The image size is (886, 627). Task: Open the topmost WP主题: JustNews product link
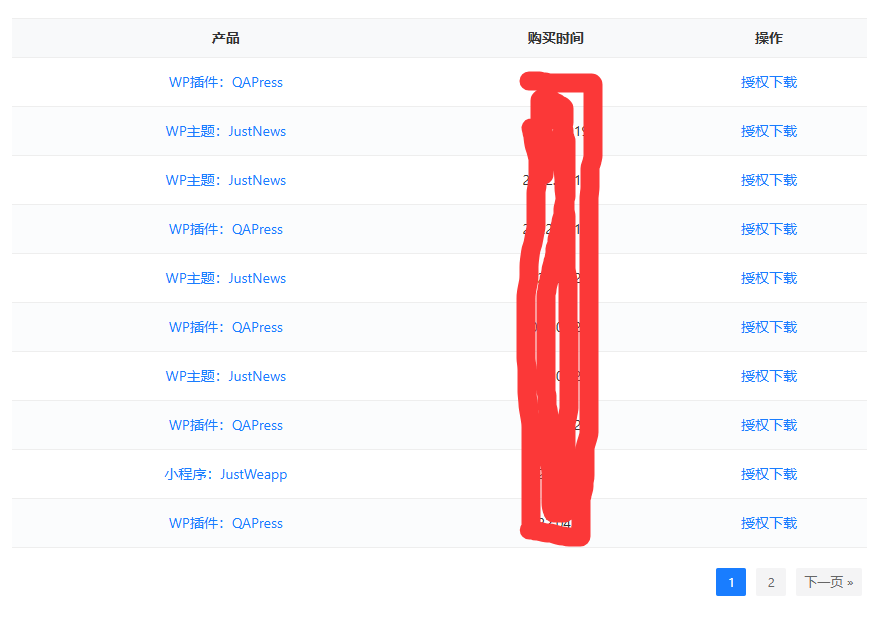[x=225, y=131]
